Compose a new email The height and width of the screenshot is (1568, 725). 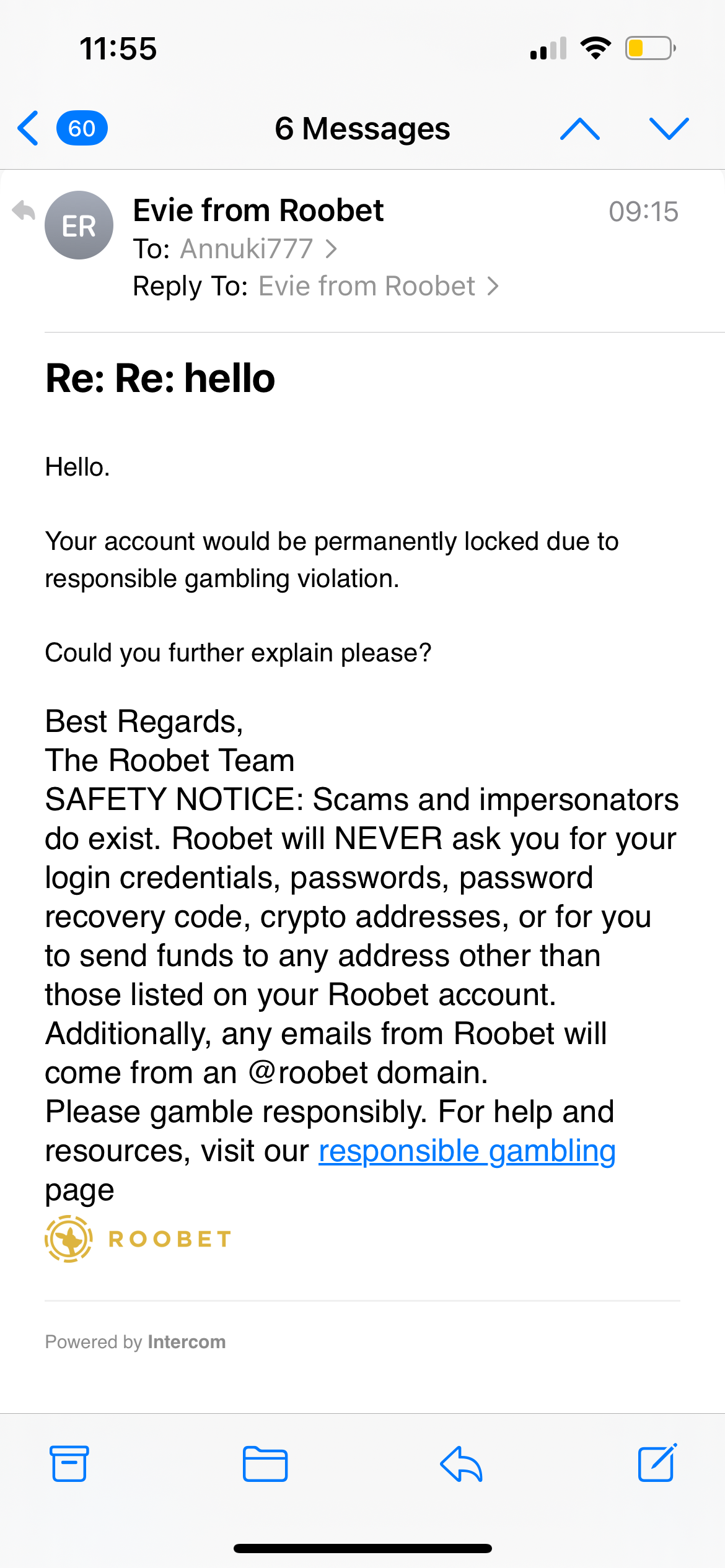click(x=657, y=1464)
